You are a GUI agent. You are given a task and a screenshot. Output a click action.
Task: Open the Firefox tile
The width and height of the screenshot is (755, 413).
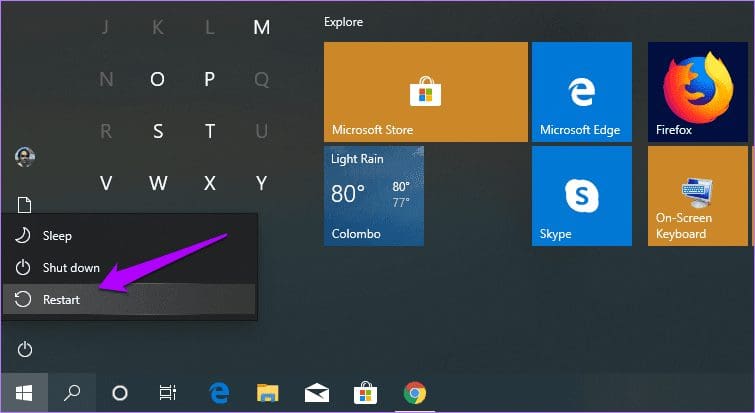pos(698,92)
